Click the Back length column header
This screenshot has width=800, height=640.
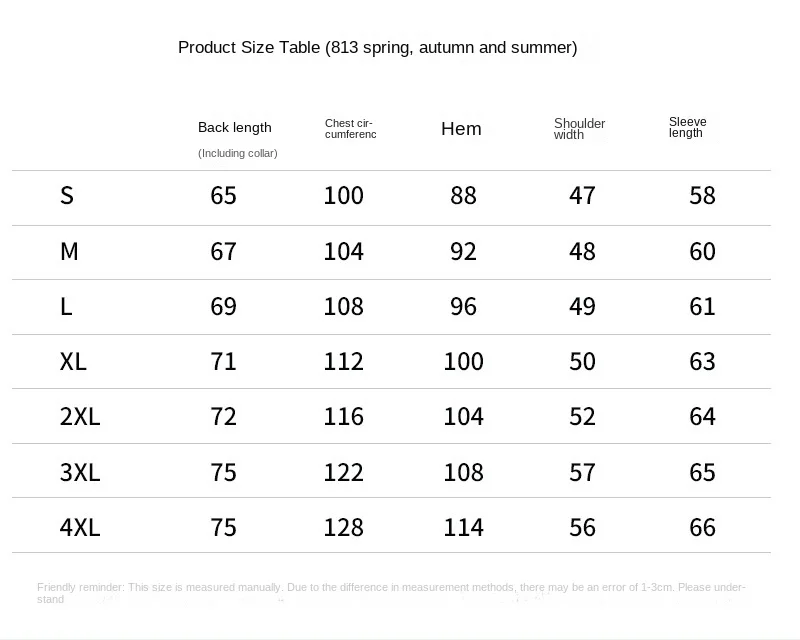tap(234, 127)
